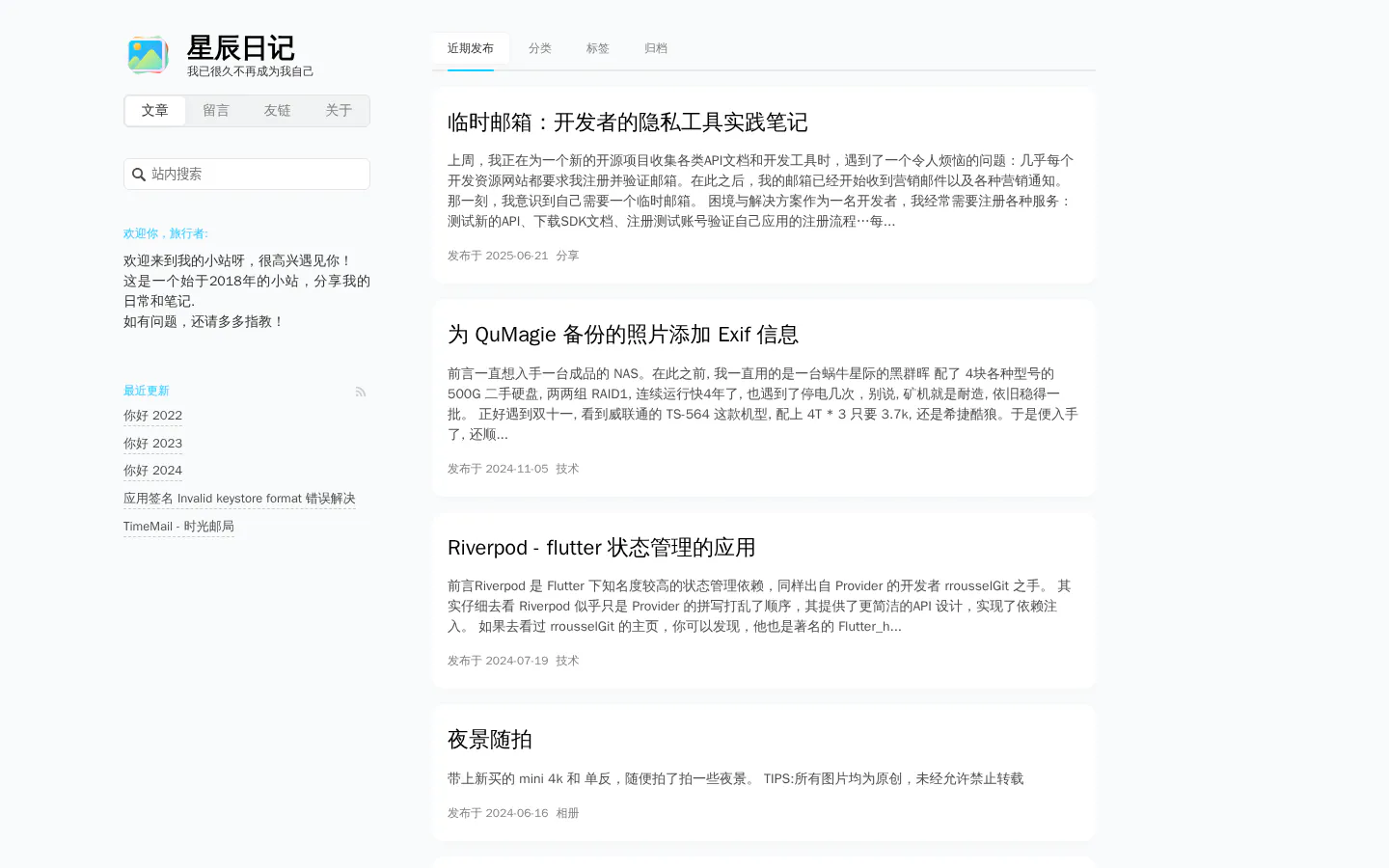
Task: Switch to the 分类 tab
Action: 540,48
